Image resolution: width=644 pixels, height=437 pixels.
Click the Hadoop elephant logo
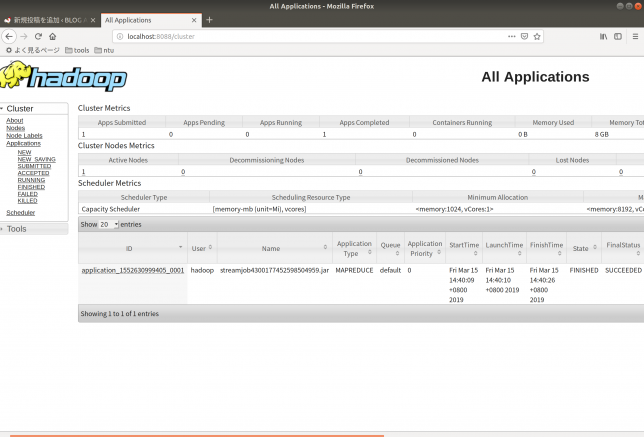(64, 77)
